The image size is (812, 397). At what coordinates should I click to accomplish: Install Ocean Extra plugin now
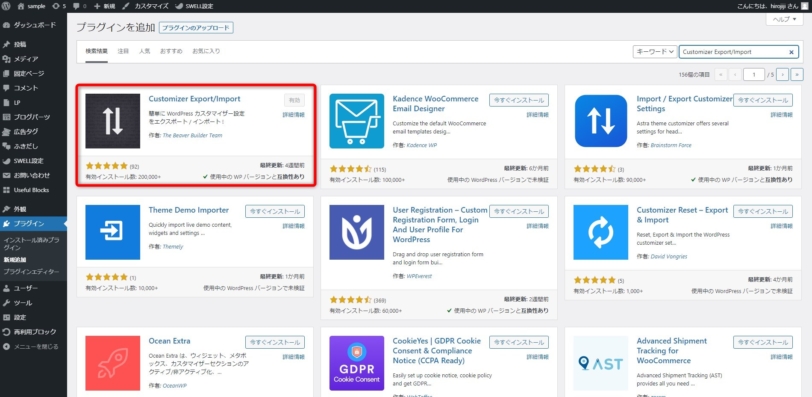tap(275, 342)
